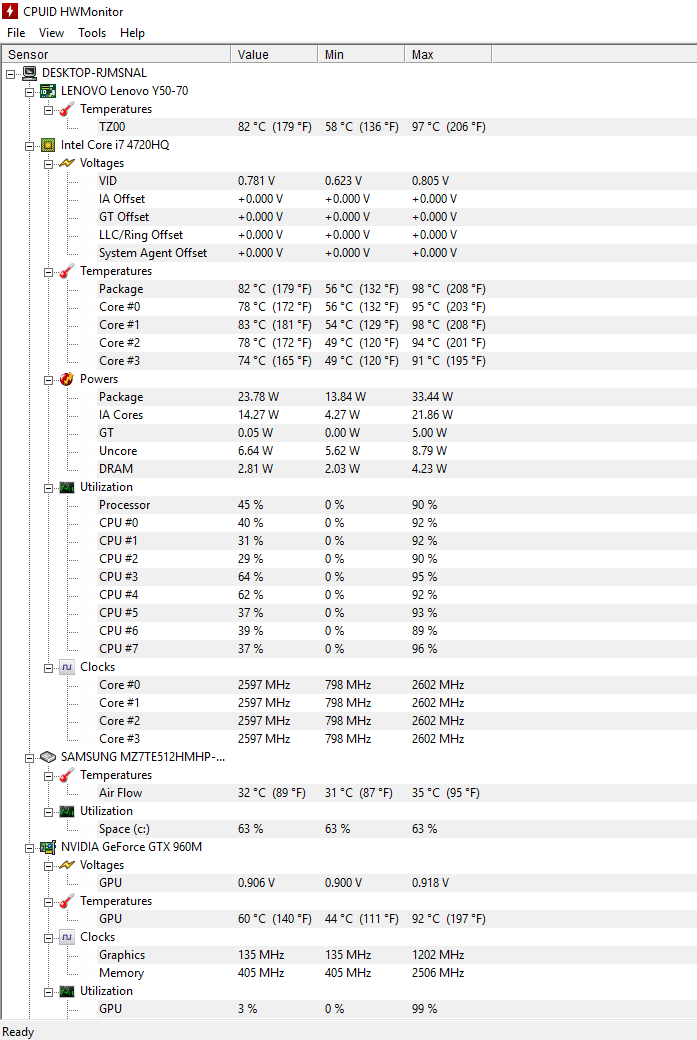697x1040 pixels.
Task: Collapse the Intel Core i7 4720HQ node
Action: point(29,146)
